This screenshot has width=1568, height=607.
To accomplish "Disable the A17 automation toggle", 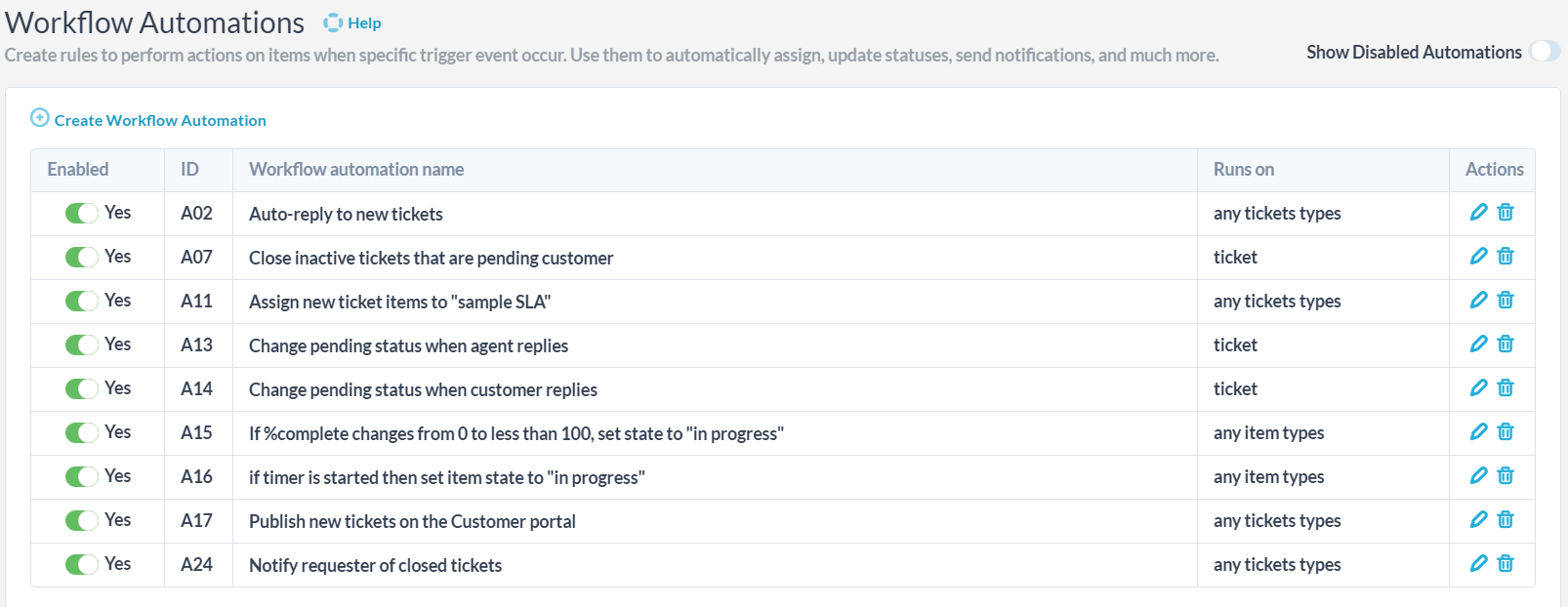I will [x=82, y=521].
